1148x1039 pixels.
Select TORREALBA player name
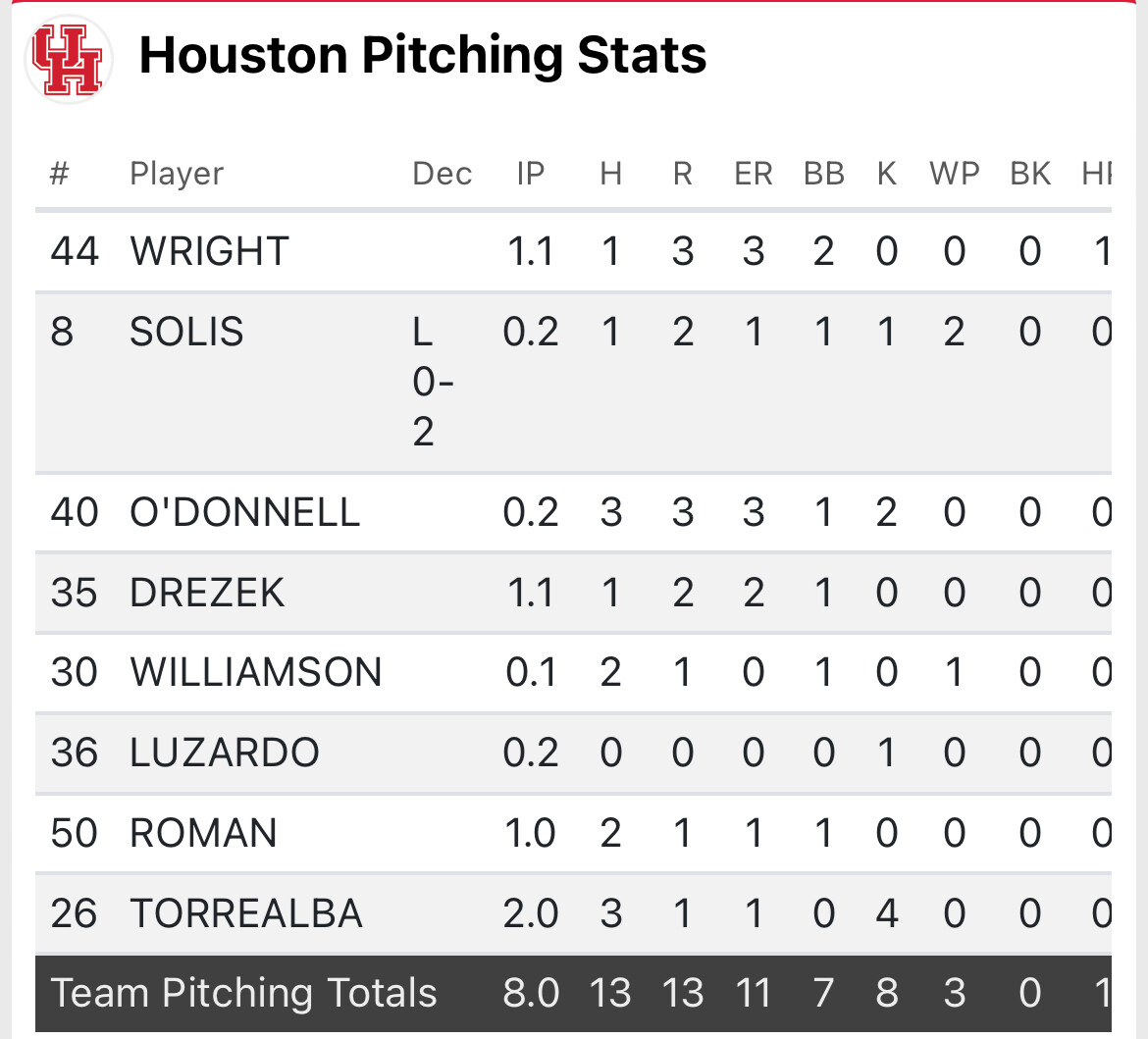click(246, 913)
